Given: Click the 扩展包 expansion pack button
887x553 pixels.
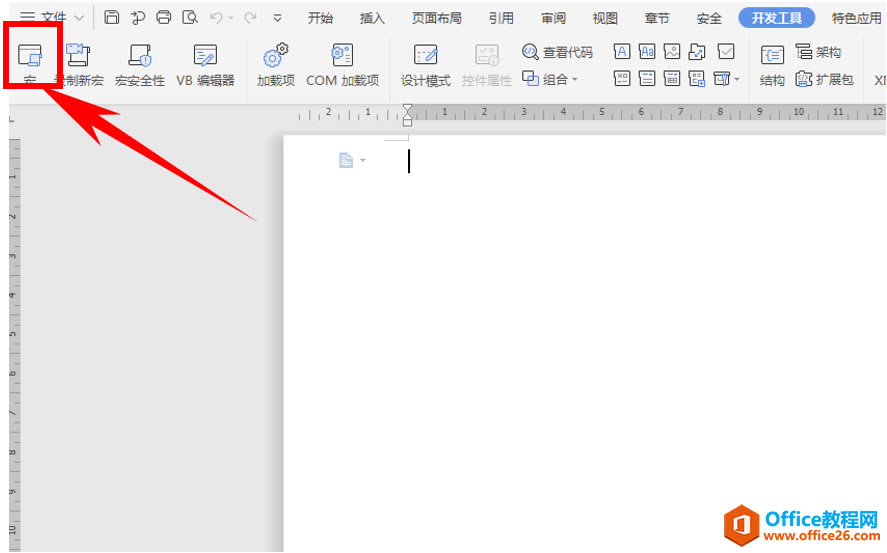Looking at the screenshot, I should point(824,79).
